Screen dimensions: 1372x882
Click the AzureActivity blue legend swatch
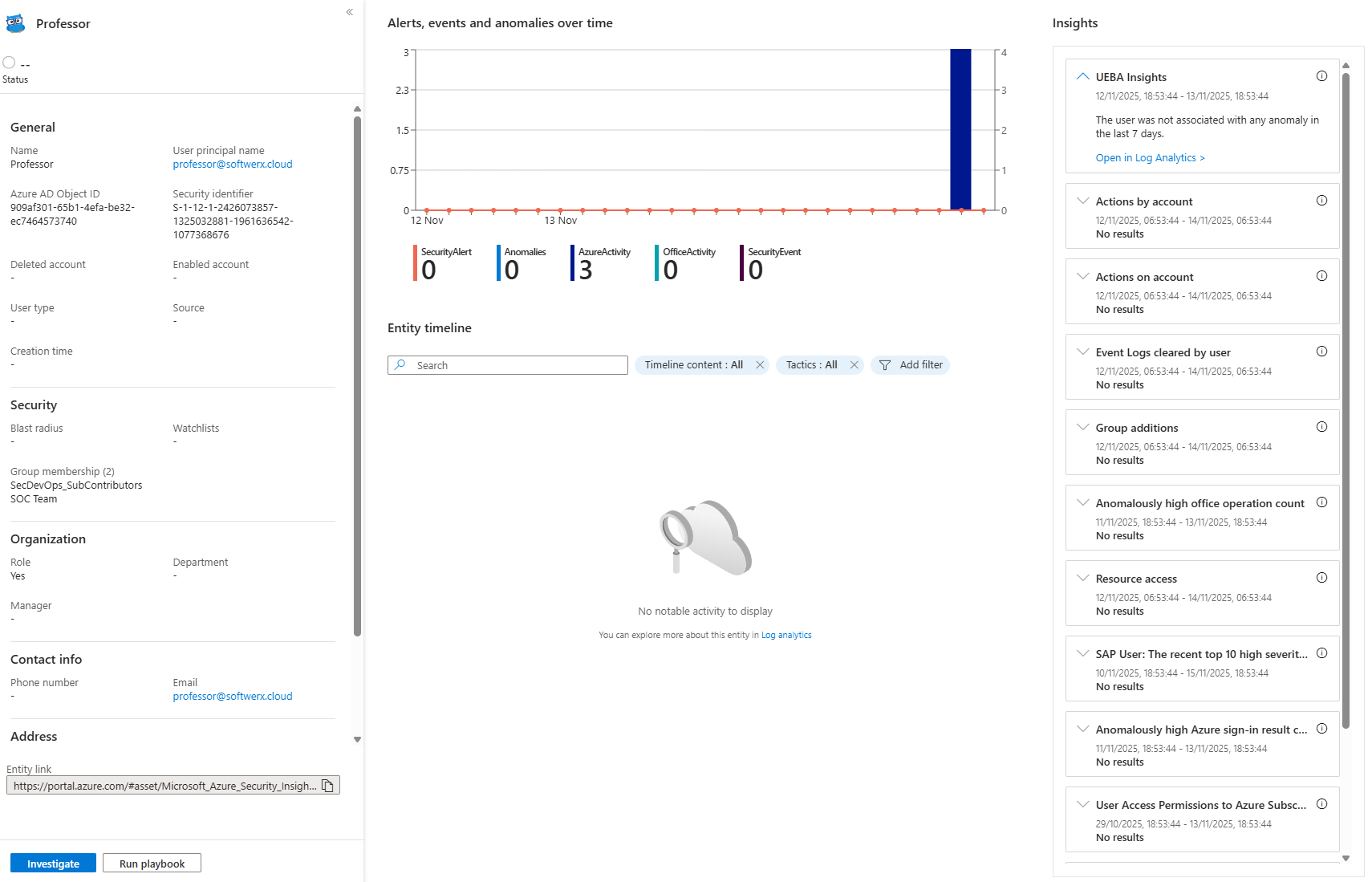[x=572, y=263]
